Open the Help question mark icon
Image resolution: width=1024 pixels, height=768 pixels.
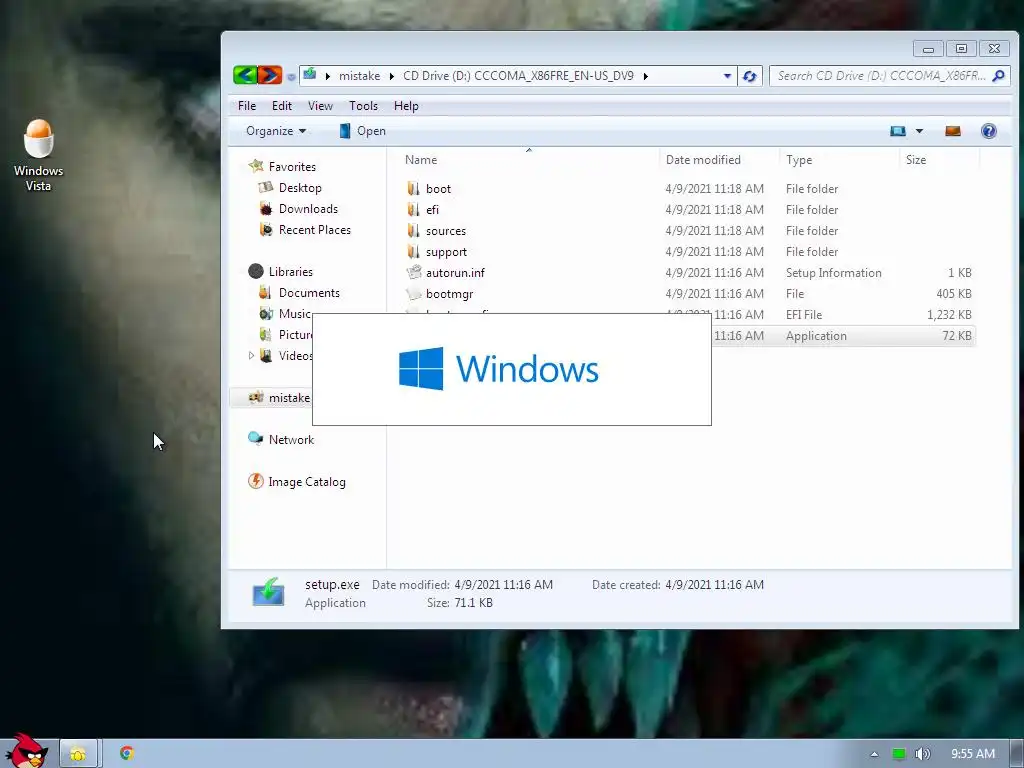click(989, 131)
